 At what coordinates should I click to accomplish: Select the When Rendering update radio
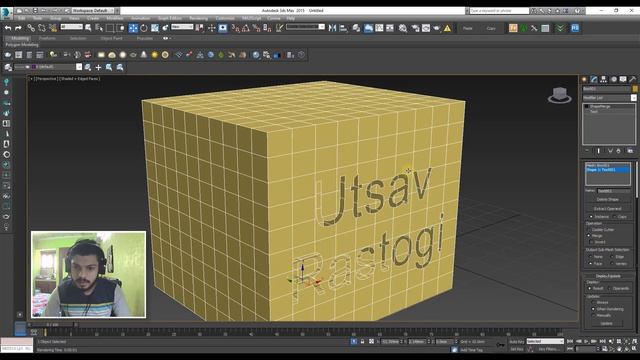(x=593, y=309)
